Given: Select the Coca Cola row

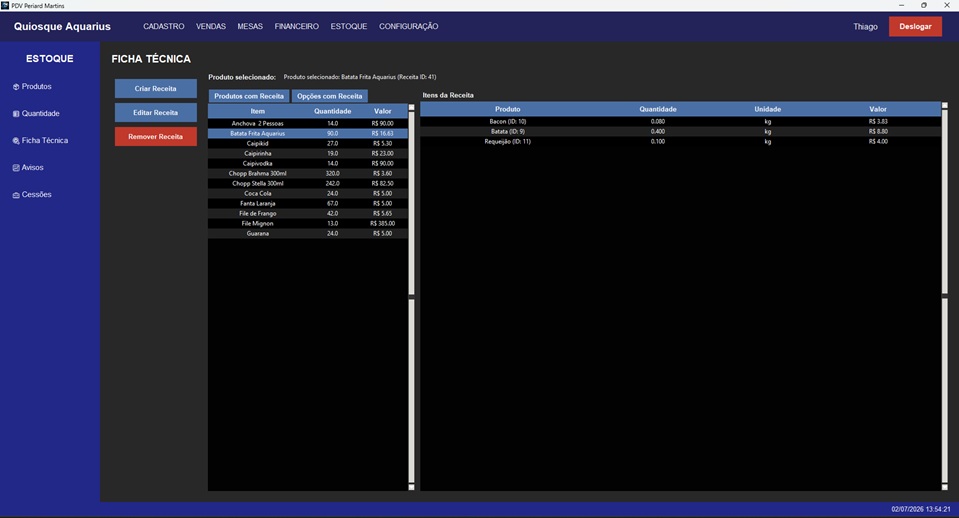Looking at the screenshot, I should (308, 193).
